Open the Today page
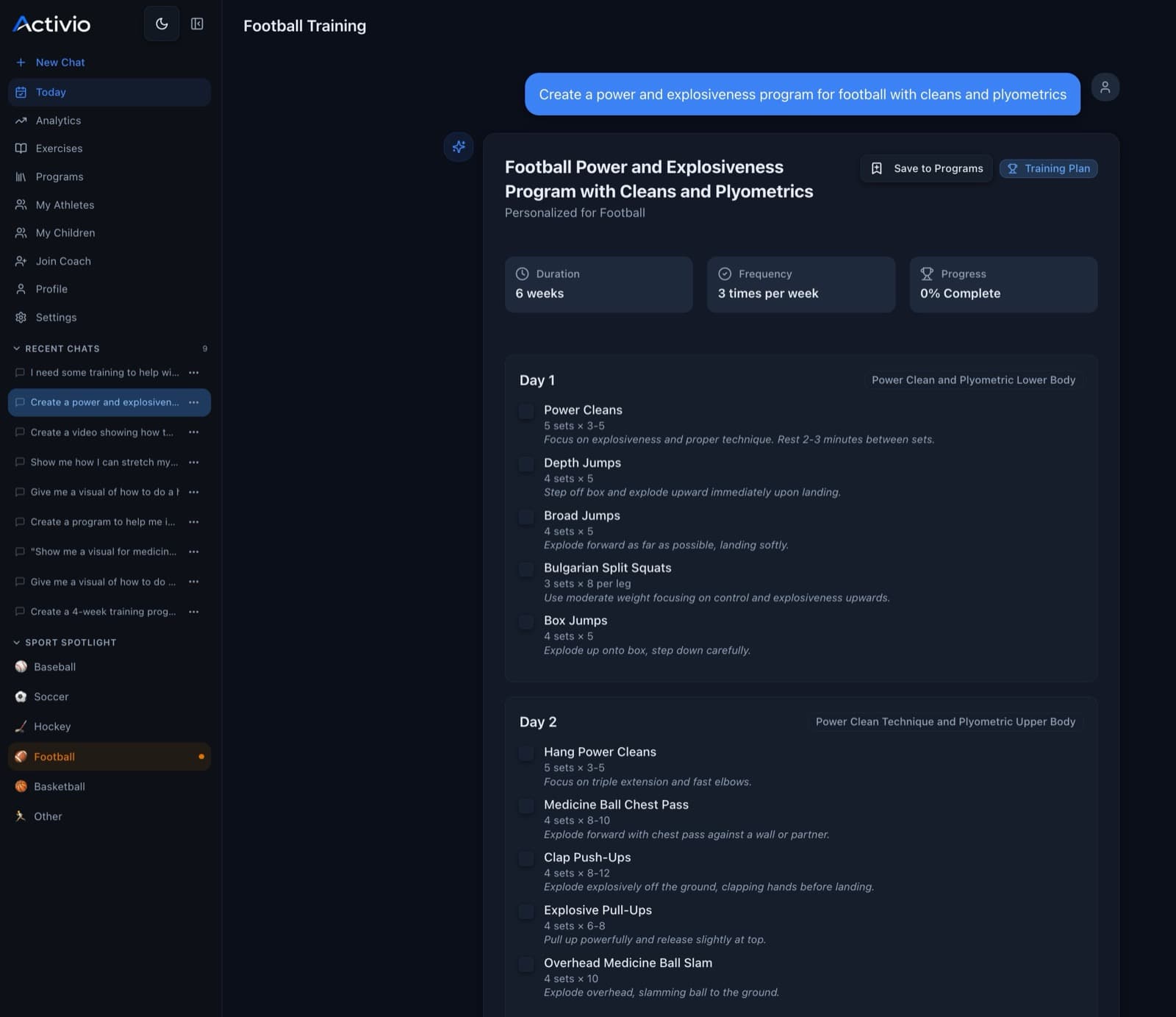The image size is (1176, 1017). coord(110,92)
